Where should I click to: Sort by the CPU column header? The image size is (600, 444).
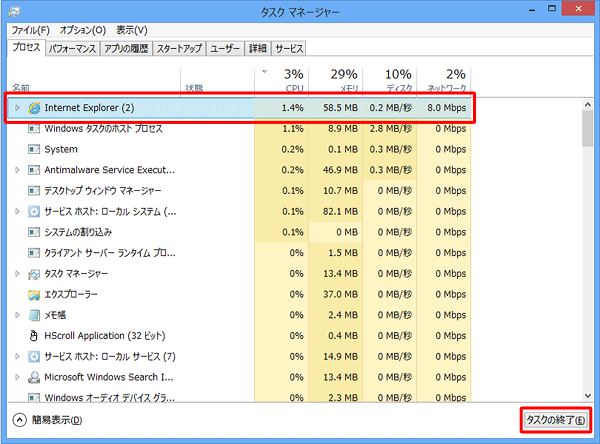(282, 80)
